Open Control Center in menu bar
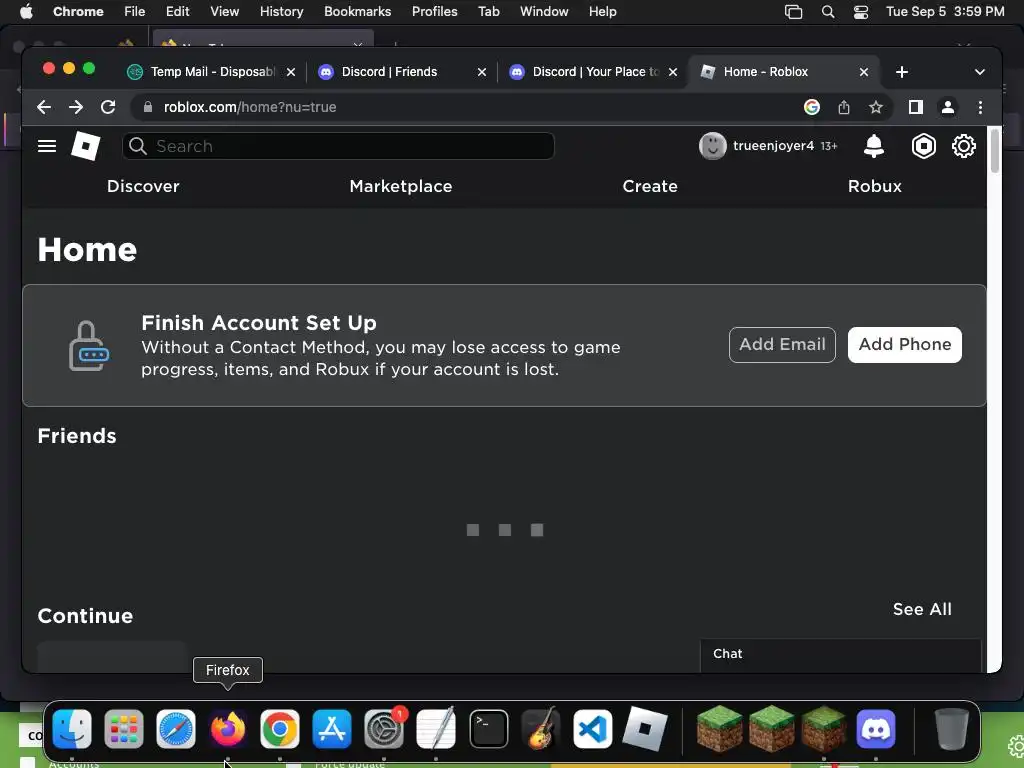Viewport: 1024px width, 768px height. (x=861, y=12)
